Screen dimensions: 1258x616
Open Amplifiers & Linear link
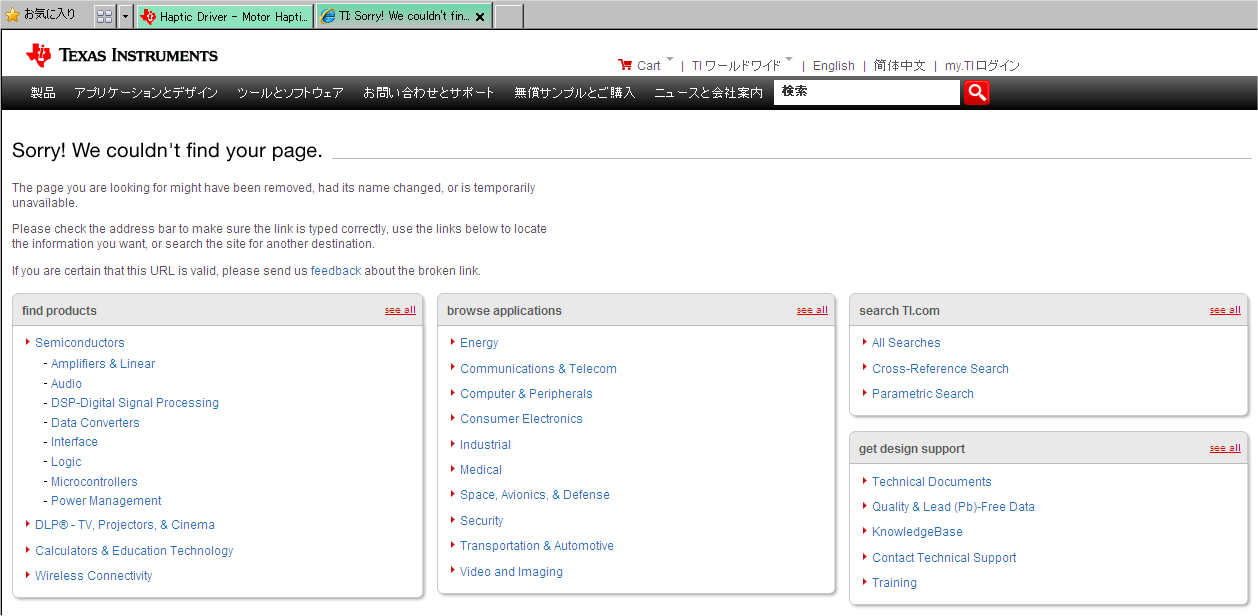[x=103, y=364]
